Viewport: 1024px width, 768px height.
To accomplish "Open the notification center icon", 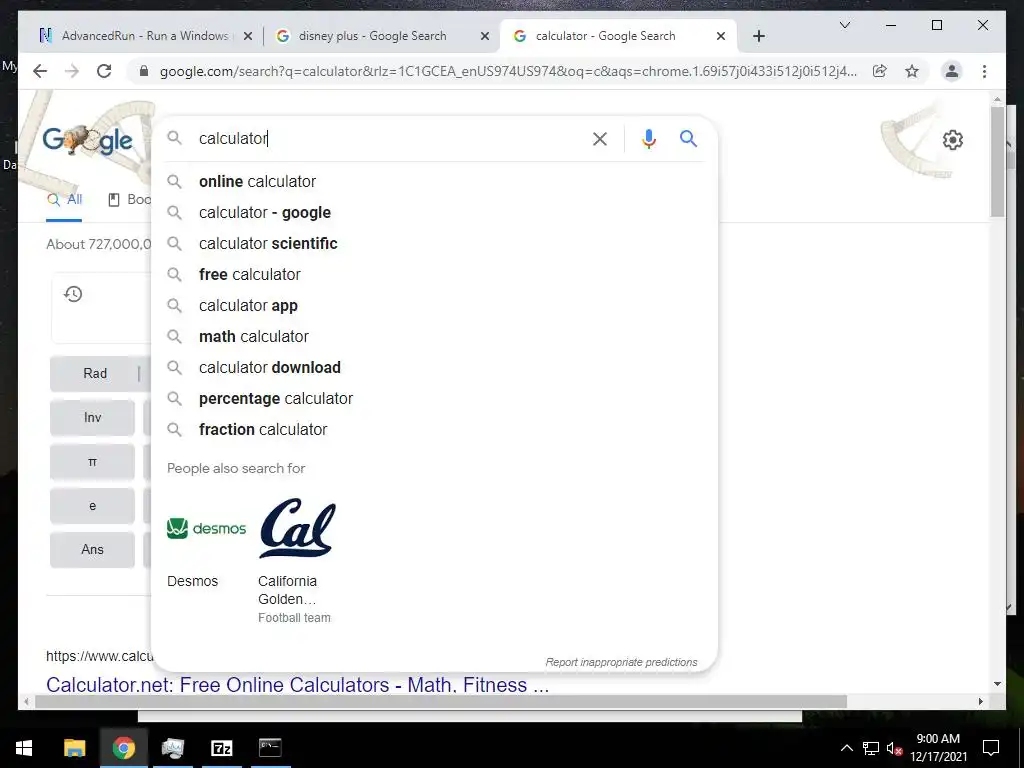I will 991,748.
